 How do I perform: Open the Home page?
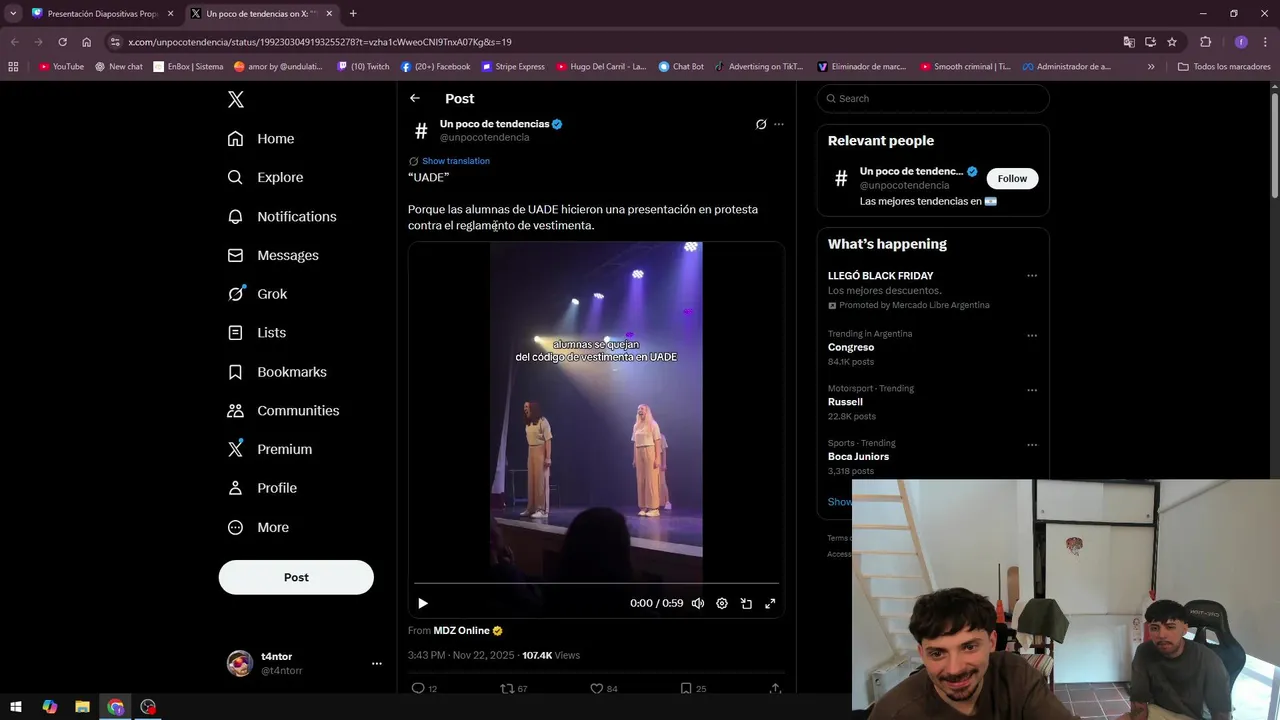click(x=261, y=139)
